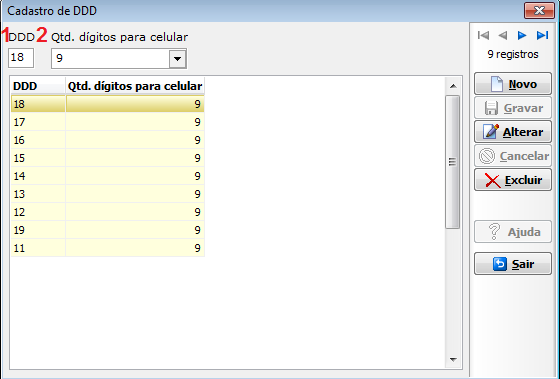
Task: Delete the record with Excluir
Action: [x=513, y=180]
